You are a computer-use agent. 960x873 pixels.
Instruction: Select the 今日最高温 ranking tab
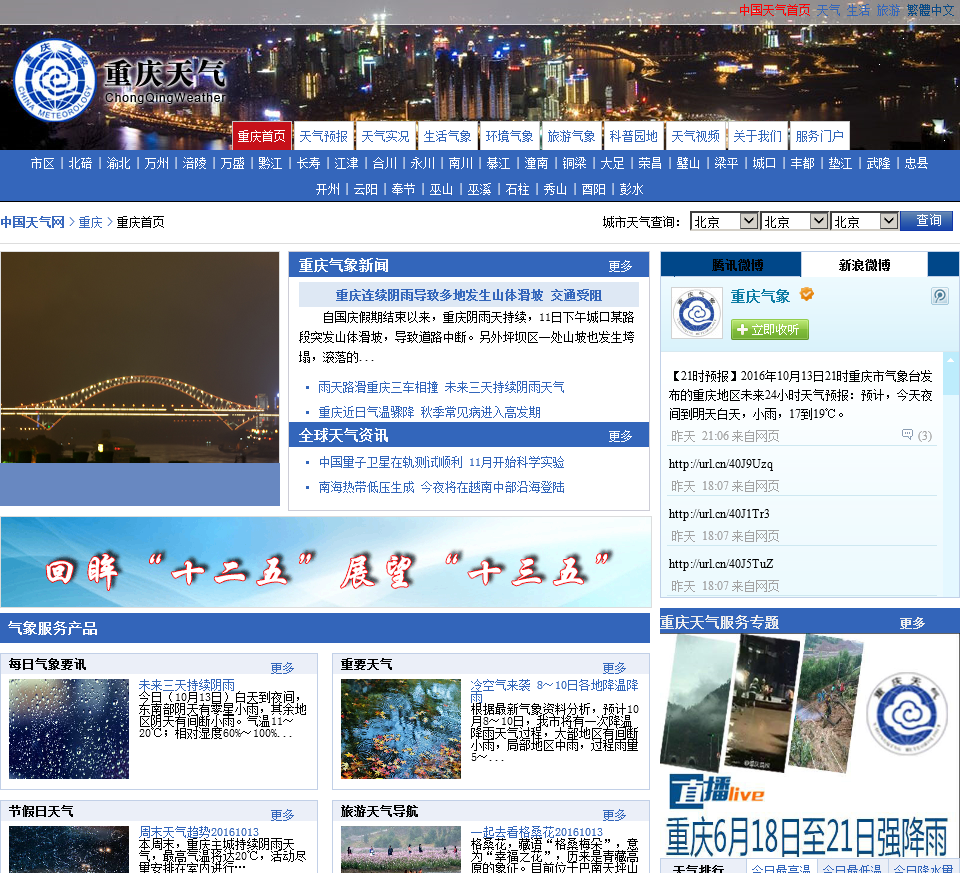coord(781,868)
